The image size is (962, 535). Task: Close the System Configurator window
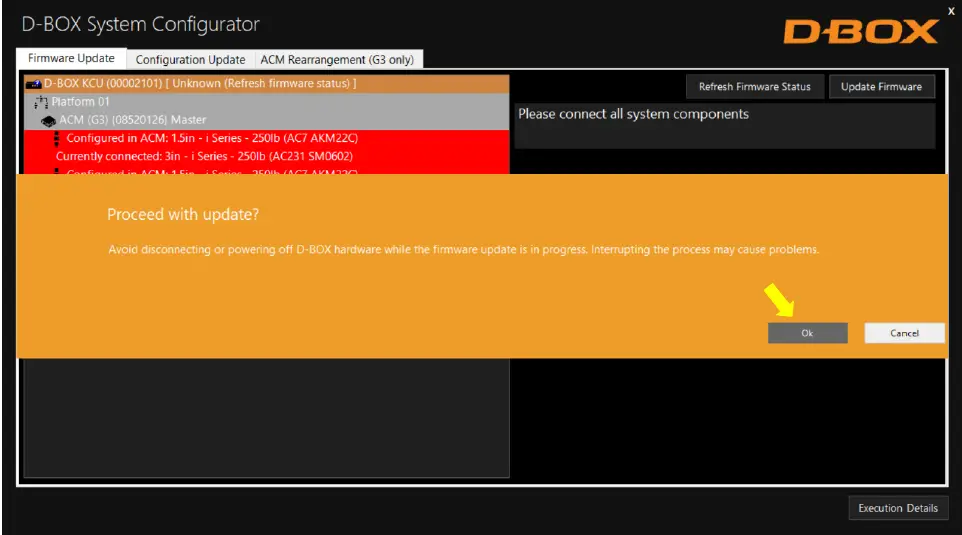(951, 11)
